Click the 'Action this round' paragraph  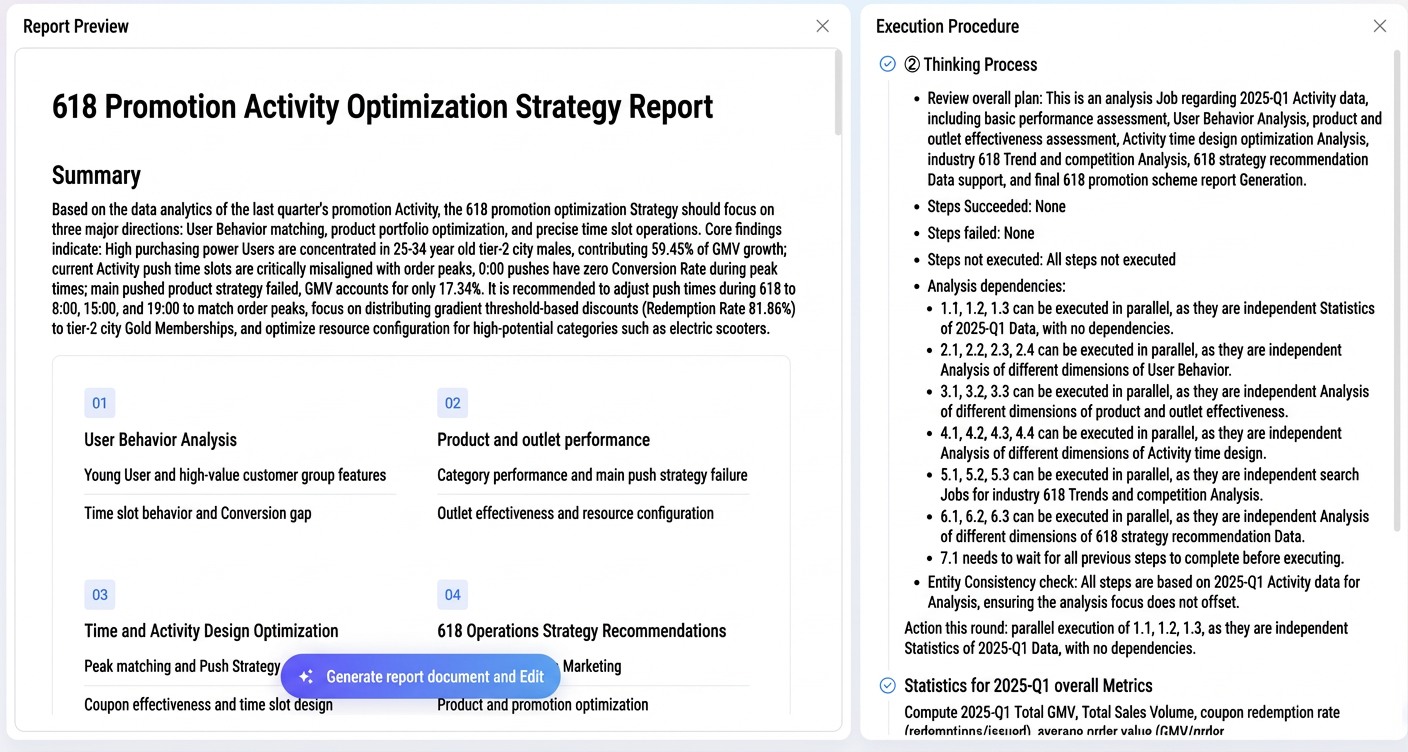[x=1126, y=638]
